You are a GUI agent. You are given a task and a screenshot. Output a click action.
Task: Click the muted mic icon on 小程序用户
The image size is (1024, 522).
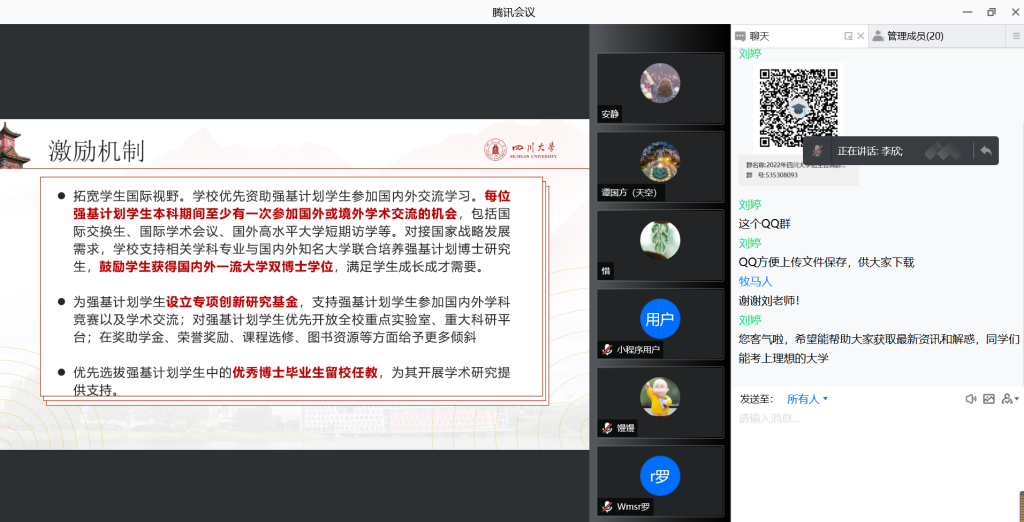pos(606,349)
